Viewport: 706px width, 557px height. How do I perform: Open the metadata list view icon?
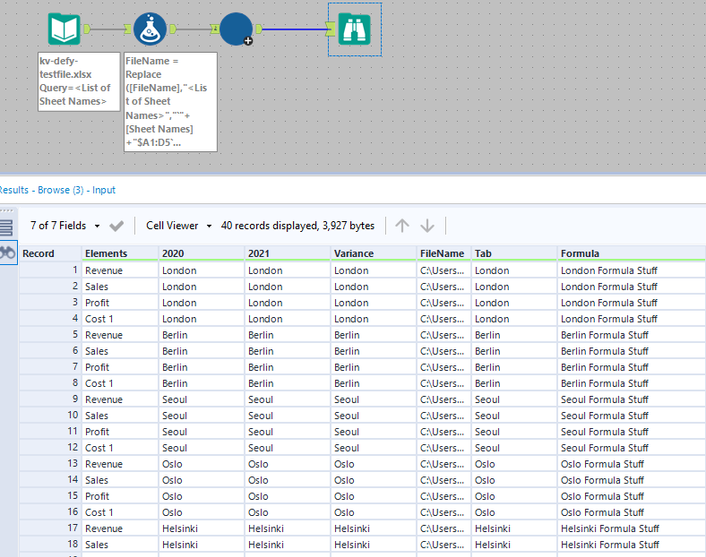coord(7,227)
